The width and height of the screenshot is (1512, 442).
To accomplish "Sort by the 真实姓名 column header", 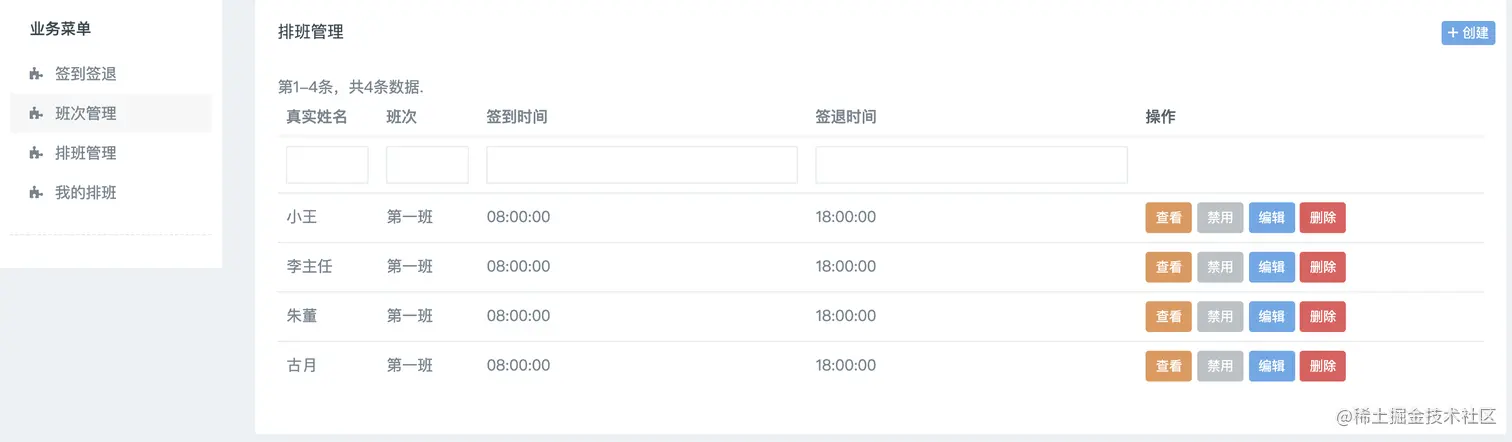I will click(x=317, y=117).
